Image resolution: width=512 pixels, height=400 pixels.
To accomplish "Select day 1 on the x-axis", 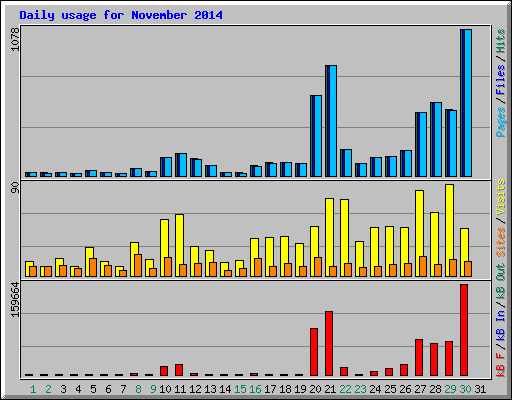I will 33,389.
